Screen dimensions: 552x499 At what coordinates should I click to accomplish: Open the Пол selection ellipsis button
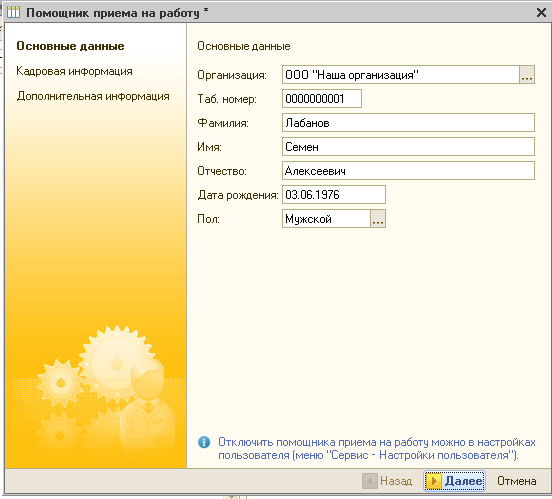click(378, 219)
